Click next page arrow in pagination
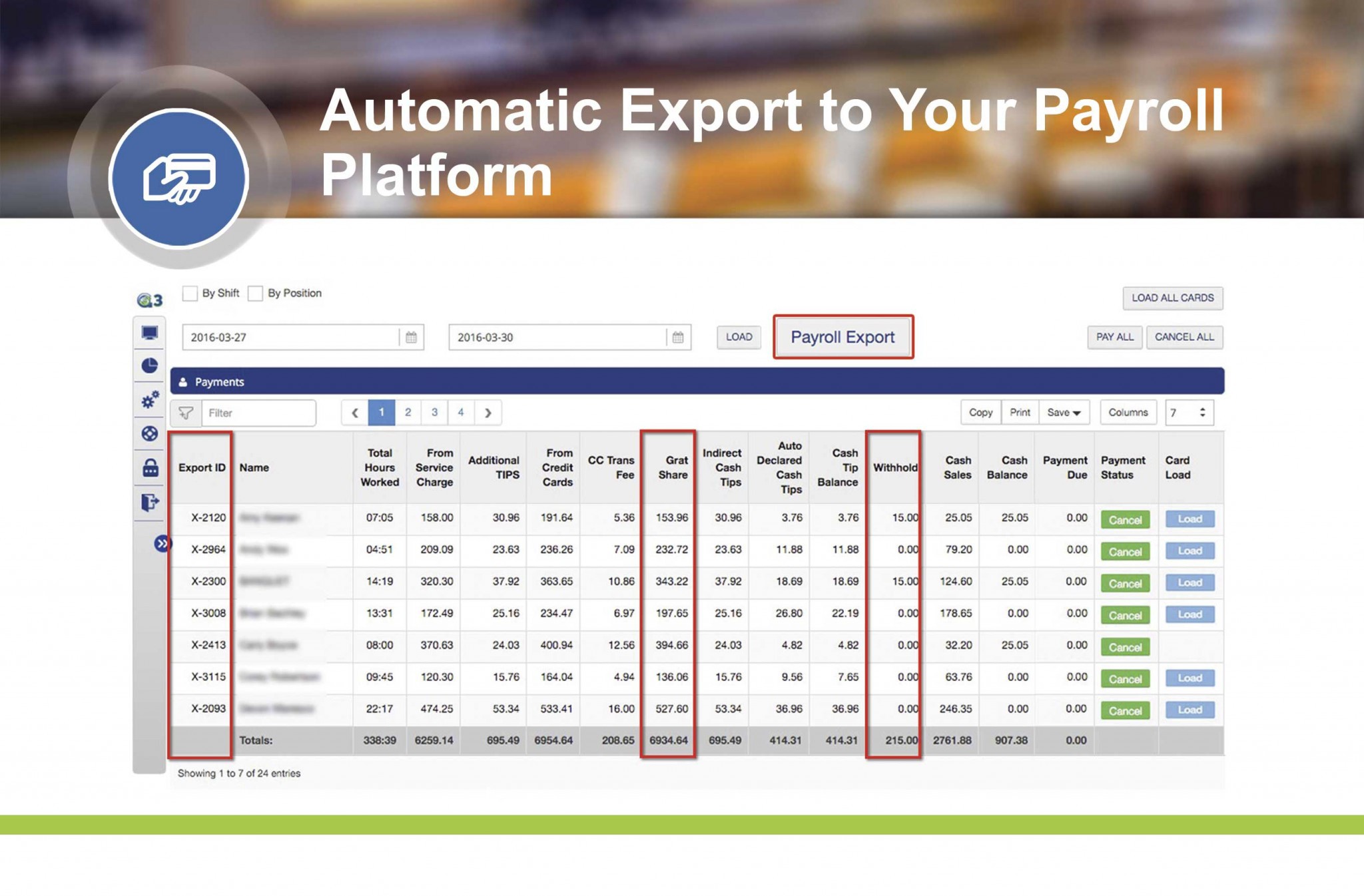This screenshot has width=1364, height=896. pyautogui.click(x=488, y=413)
